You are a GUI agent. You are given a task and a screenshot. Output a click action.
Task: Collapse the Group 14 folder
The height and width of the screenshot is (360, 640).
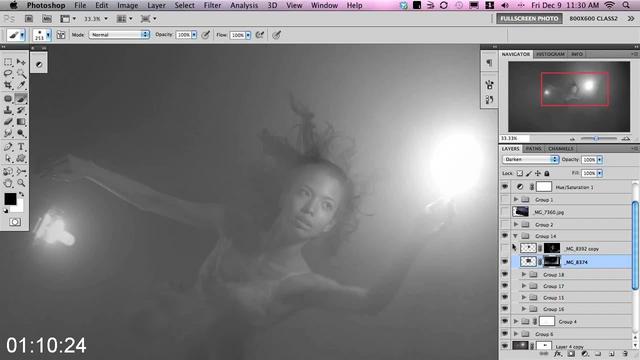pyautogui.click(x=516, y=236)
